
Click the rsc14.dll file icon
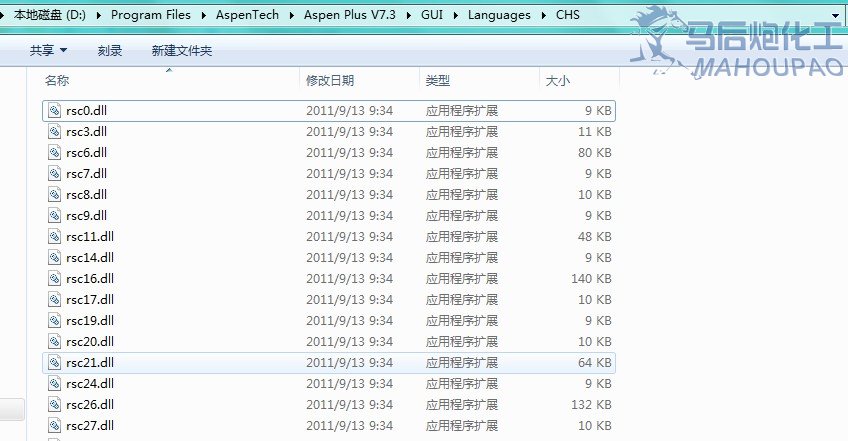(54, 258)
